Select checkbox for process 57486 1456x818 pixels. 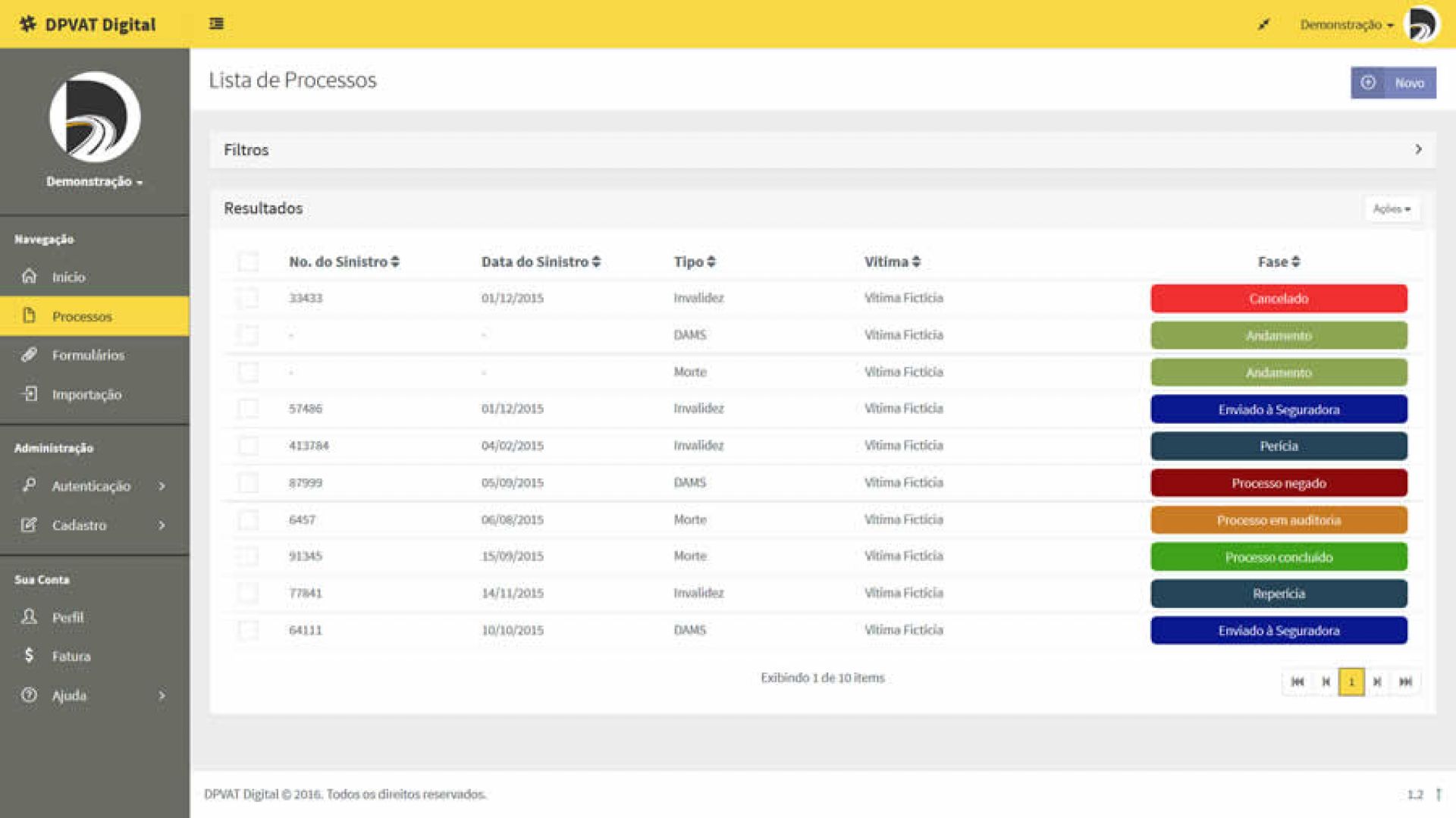248,409
